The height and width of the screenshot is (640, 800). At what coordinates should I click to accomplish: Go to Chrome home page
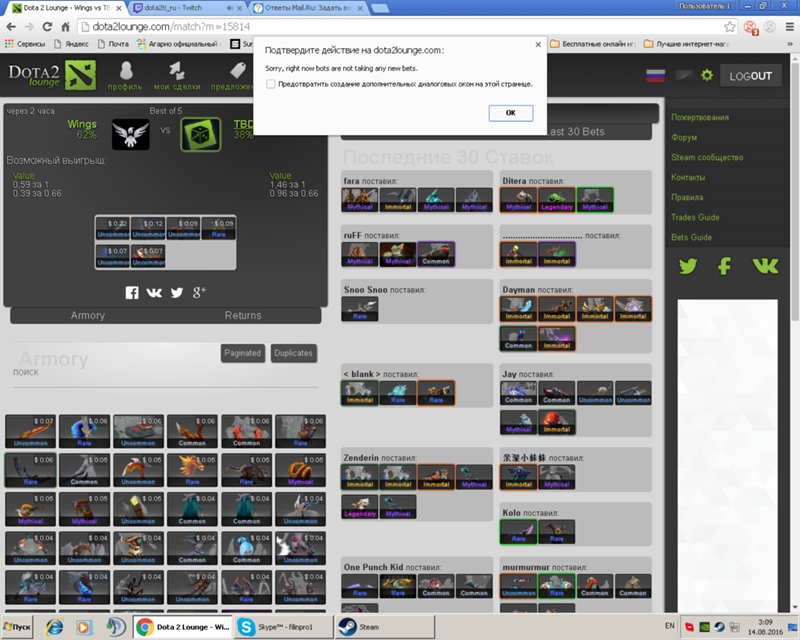[x=65, y=27]
